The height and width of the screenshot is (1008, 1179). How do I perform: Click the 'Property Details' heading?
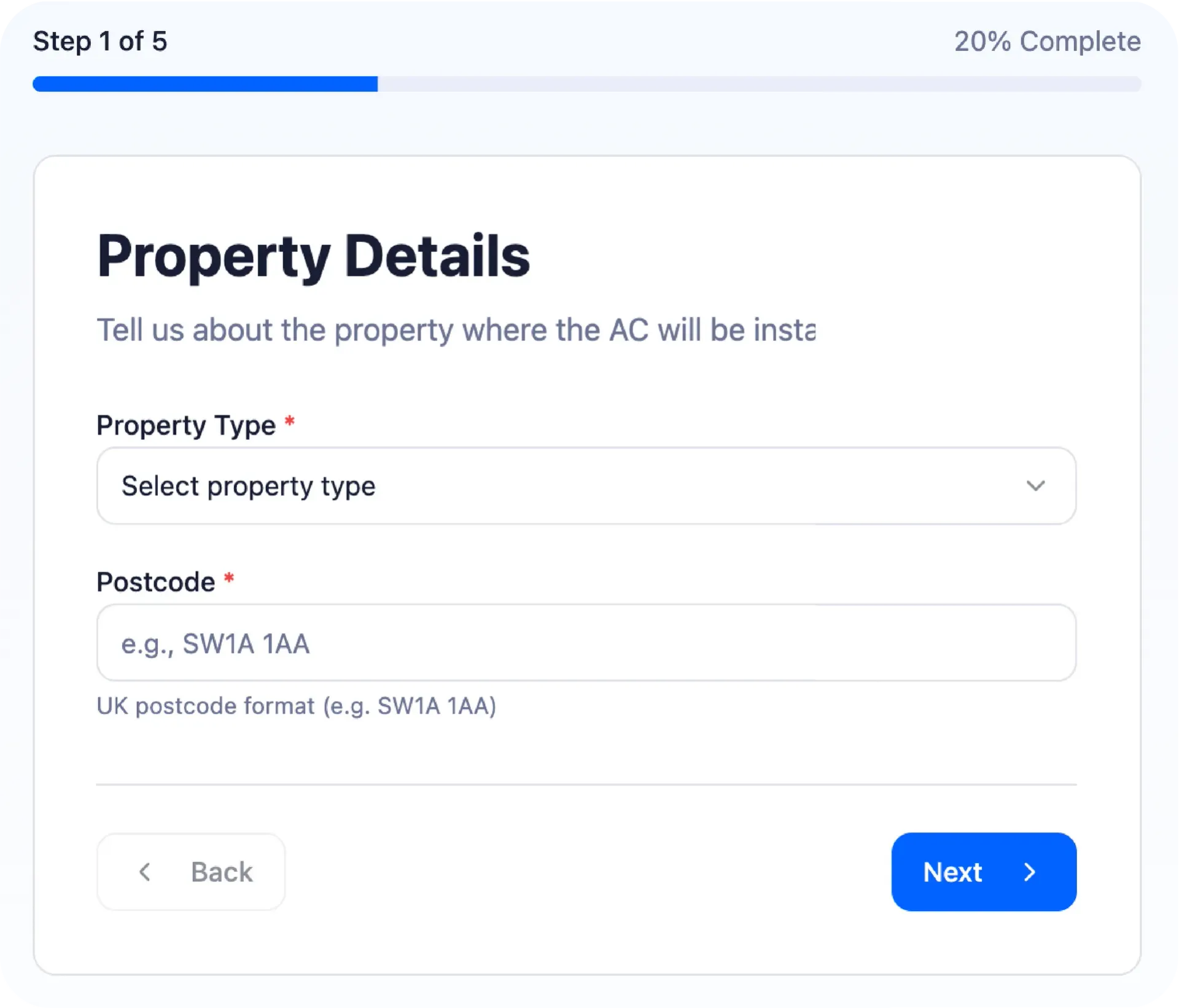tap(313, 256)
